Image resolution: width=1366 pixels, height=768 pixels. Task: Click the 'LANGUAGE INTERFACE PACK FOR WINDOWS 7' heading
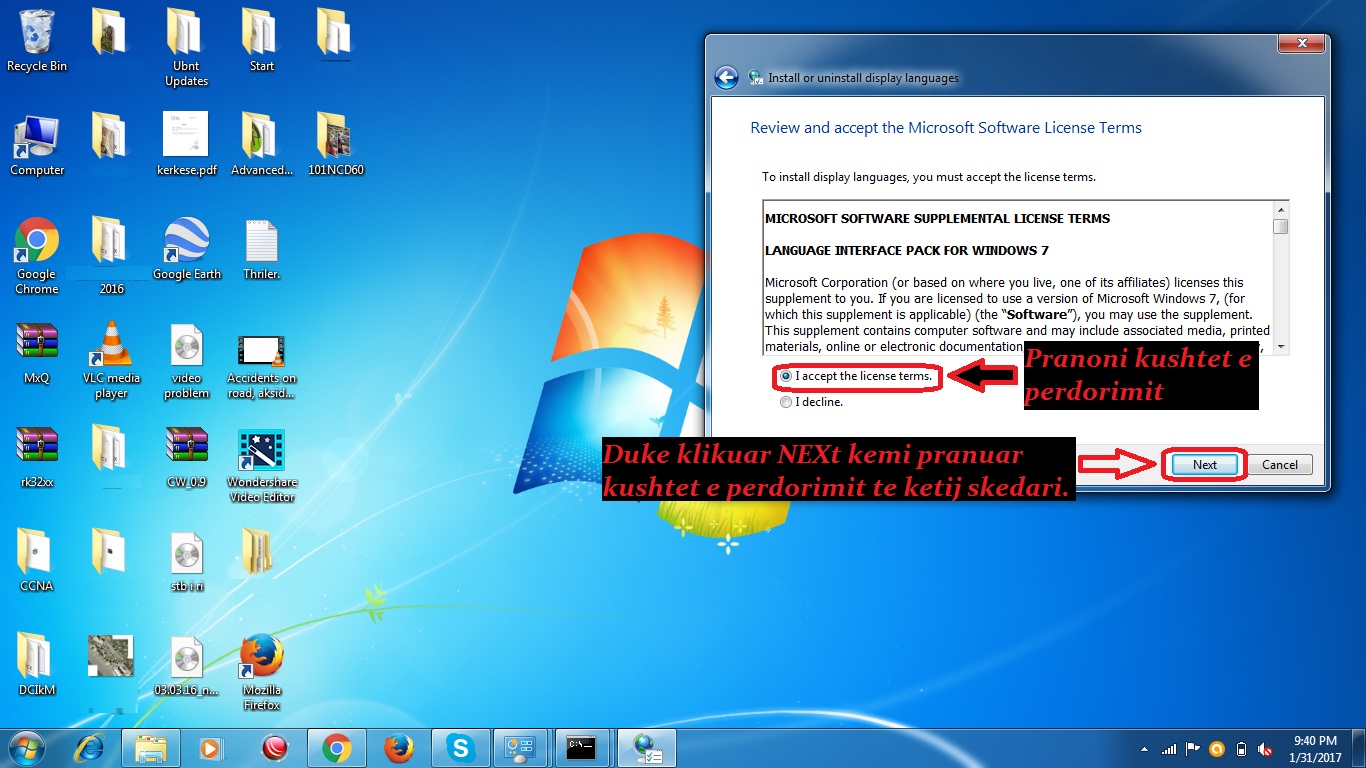point(907,250)
